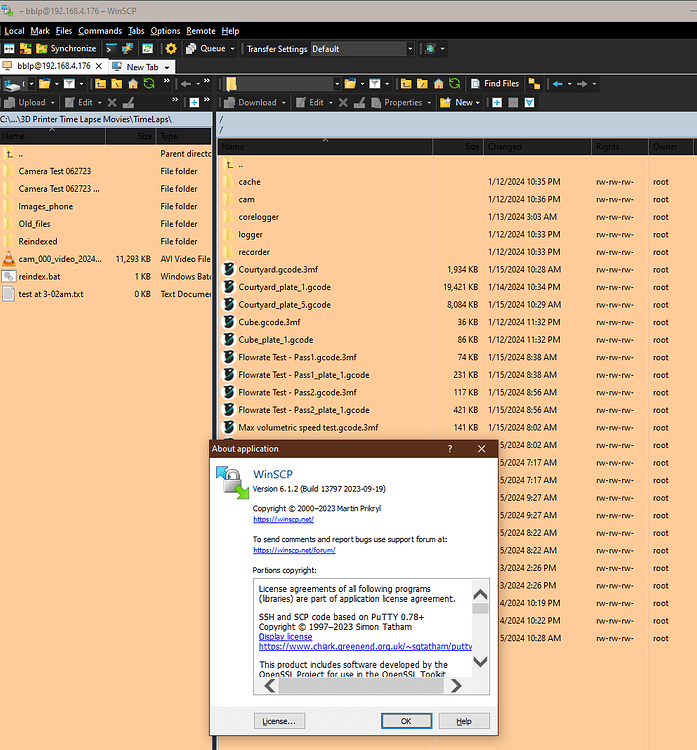The image size is (697, 750).
Task: Go to local root directory icon
Action: click(x=116, y=84)
